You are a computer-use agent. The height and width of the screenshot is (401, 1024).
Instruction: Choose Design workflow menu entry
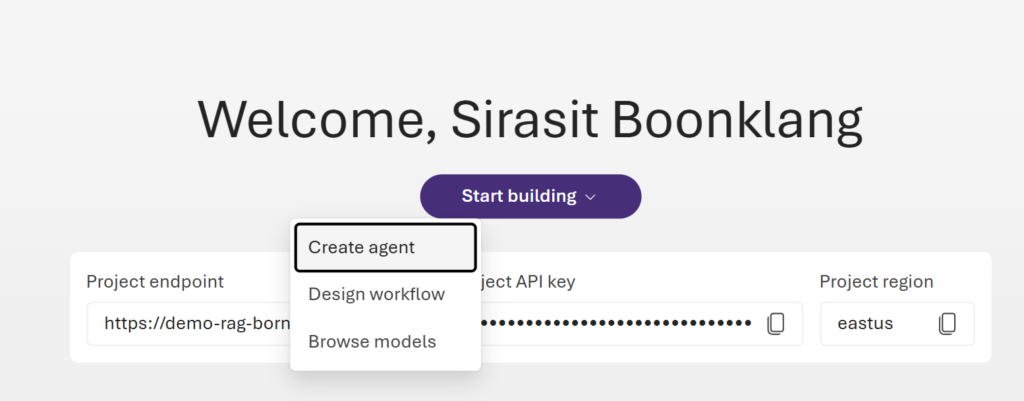pyautogui.click(x=376, y=294)
